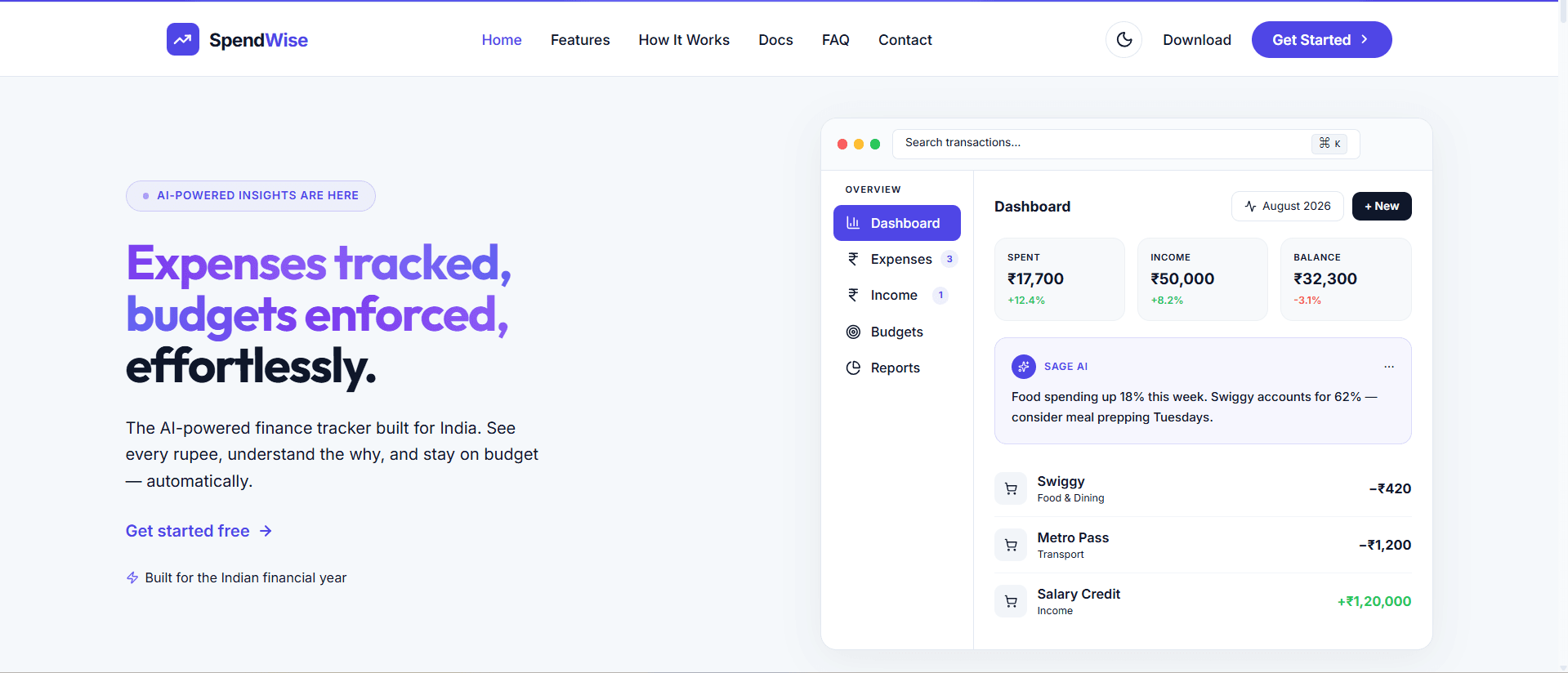Click the Sage AI sparkle icon
Screen dimensions: 1568x673
click(1024, 367)
